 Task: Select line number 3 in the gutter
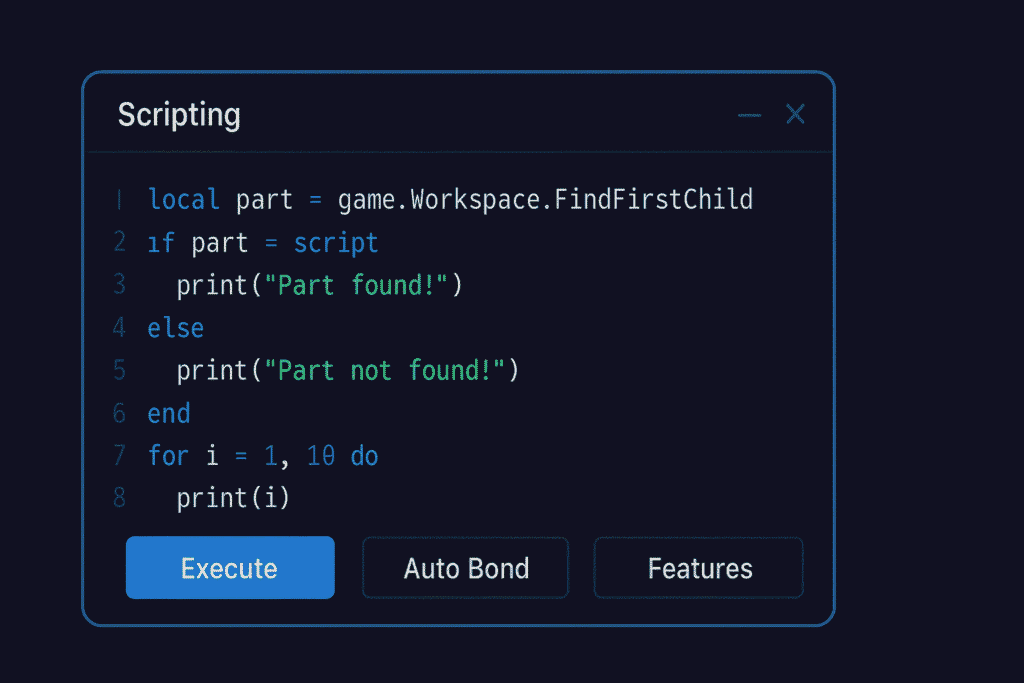tap(120, 285)
